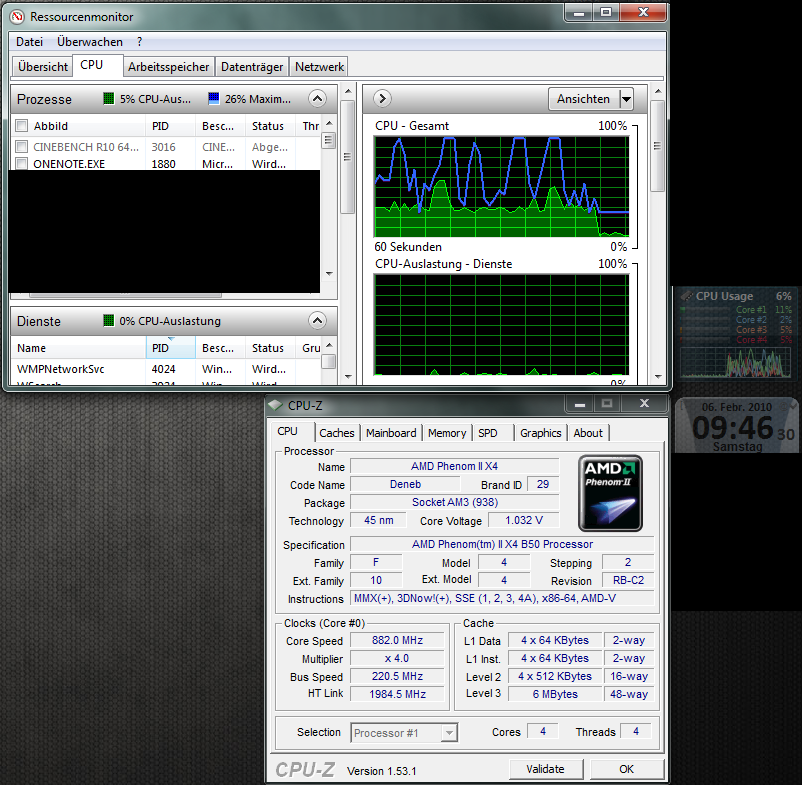Viewport: 802px width, 785px height.
Task: Open the Mainboard tab in CPU-Z
Action: click(391, 433)
